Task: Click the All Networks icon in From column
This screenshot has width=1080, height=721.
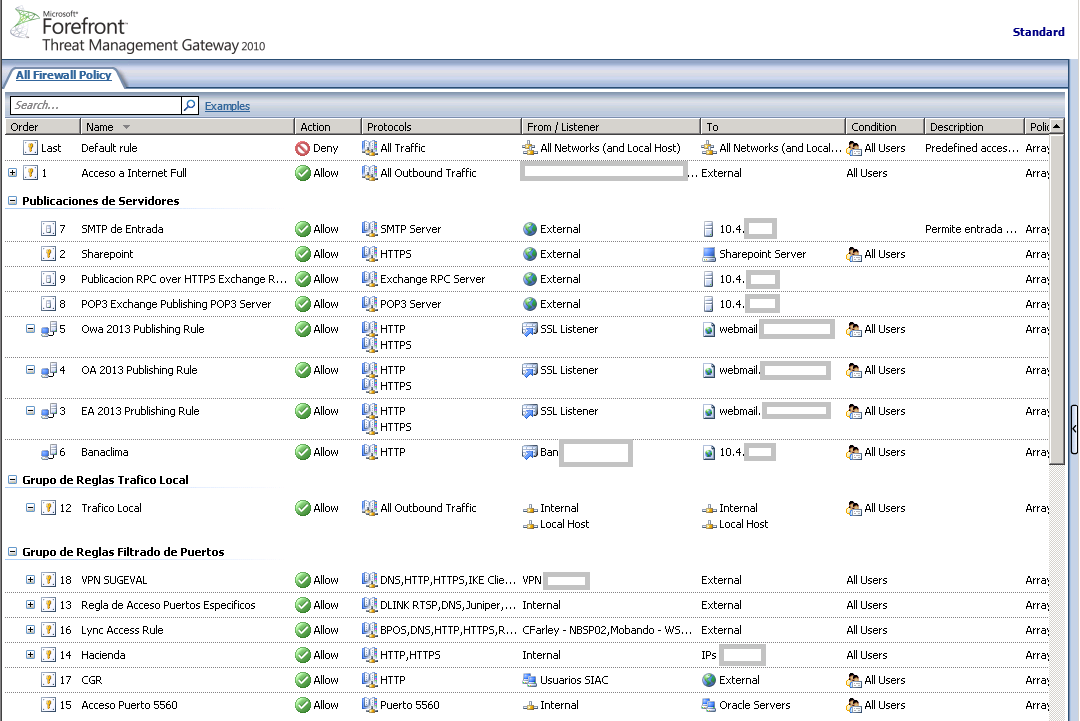Action: pyautogui.click(x=530, y=148)
